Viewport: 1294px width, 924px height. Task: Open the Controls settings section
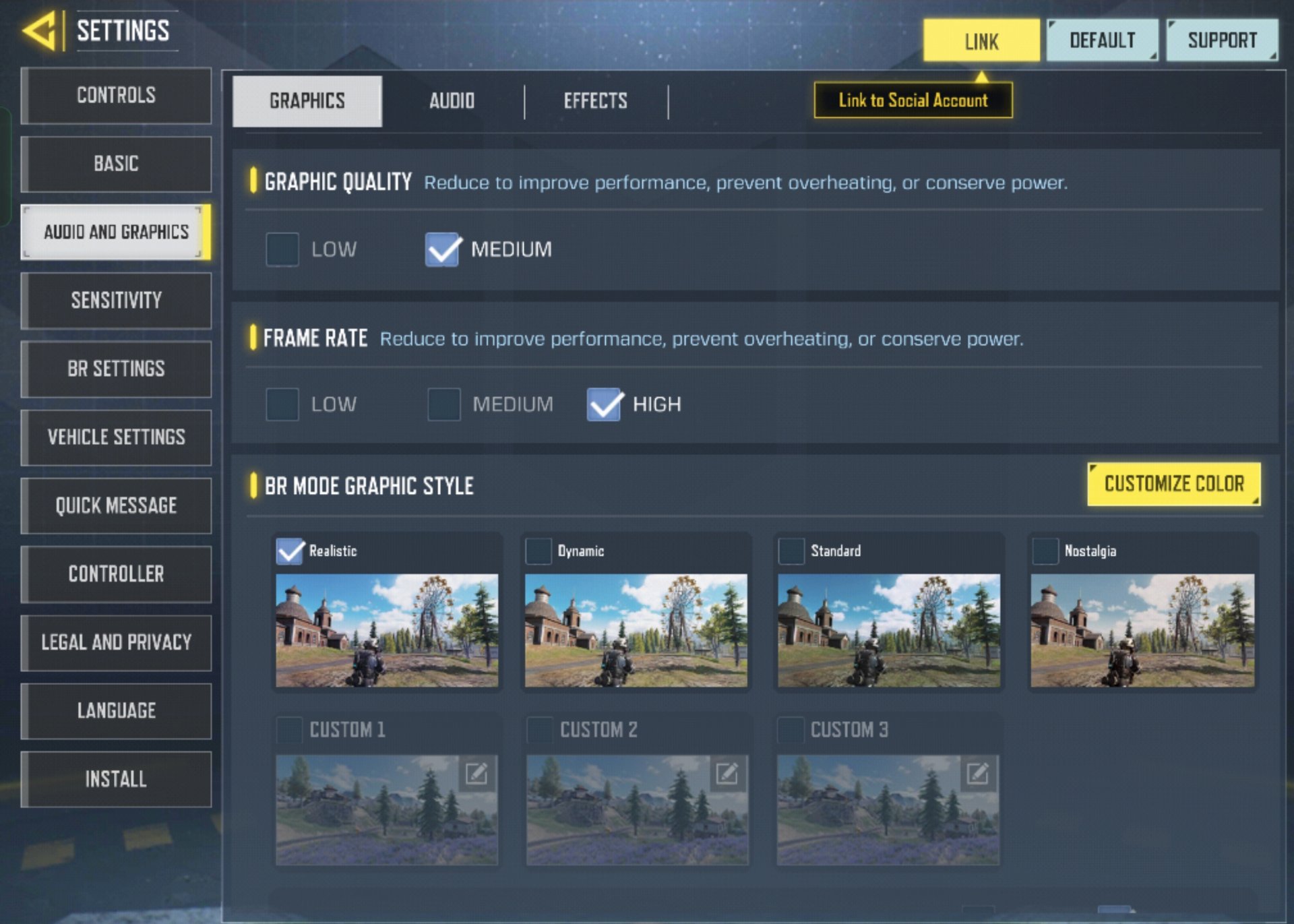tap(116, 95)
